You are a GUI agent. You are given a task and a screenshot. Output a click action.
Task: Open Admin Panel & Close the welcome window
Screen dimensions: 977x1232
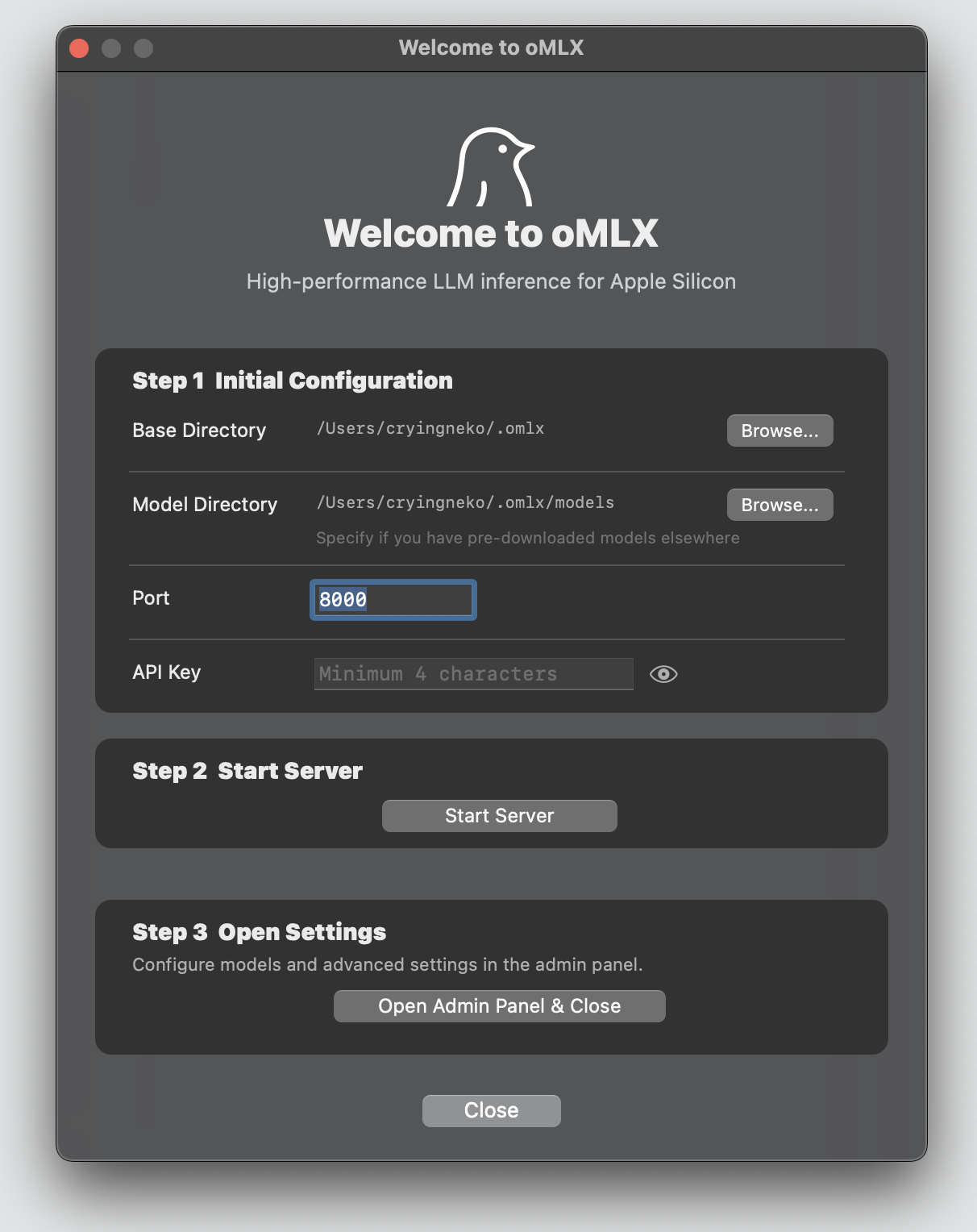point(499,1005)
